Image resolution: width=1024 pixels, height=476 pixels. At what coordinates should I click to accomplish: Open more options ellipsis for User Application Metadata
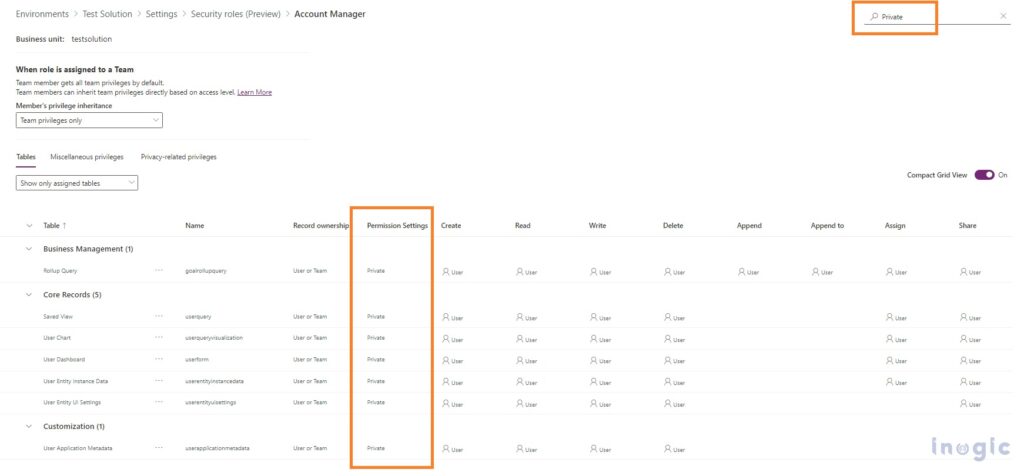[x=159, y=448]
